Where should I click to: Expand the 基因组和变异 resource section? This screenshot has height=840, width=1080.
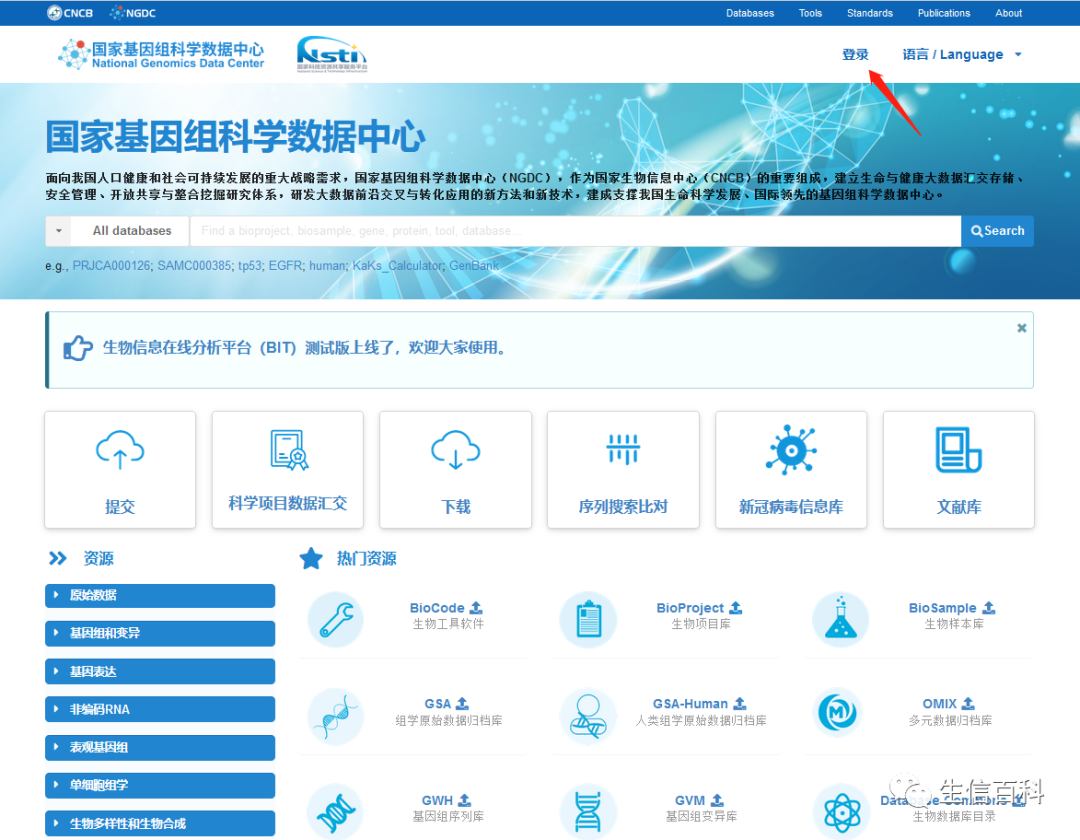tap(160, 633)
